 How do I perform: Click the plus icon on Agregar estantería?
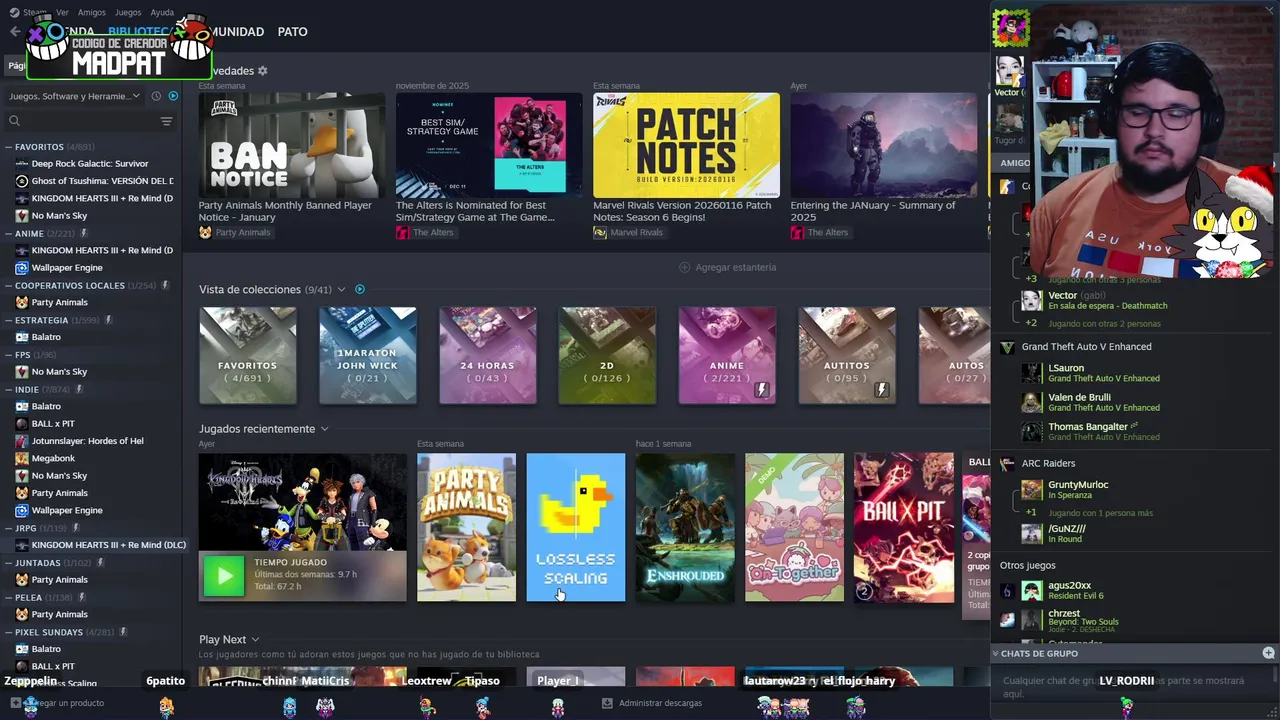point(684,268)
